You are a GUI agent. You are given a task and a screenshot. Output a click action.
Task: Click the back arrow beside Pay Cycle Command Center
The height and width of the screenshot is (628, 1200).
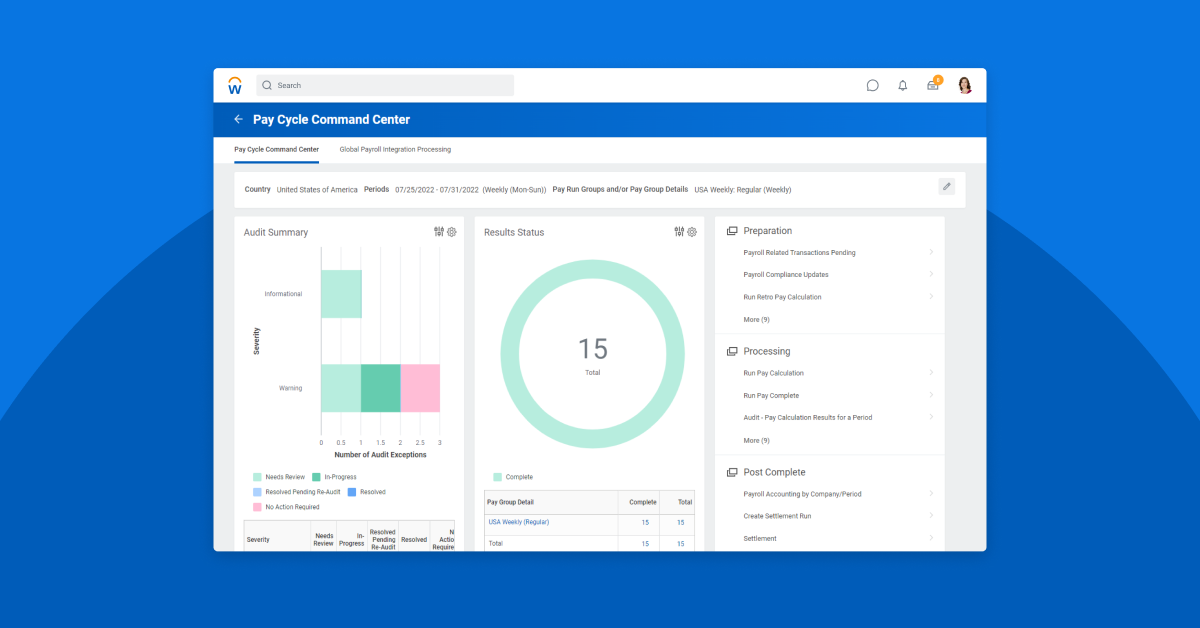pyautogui.click(x=238, y=119)
